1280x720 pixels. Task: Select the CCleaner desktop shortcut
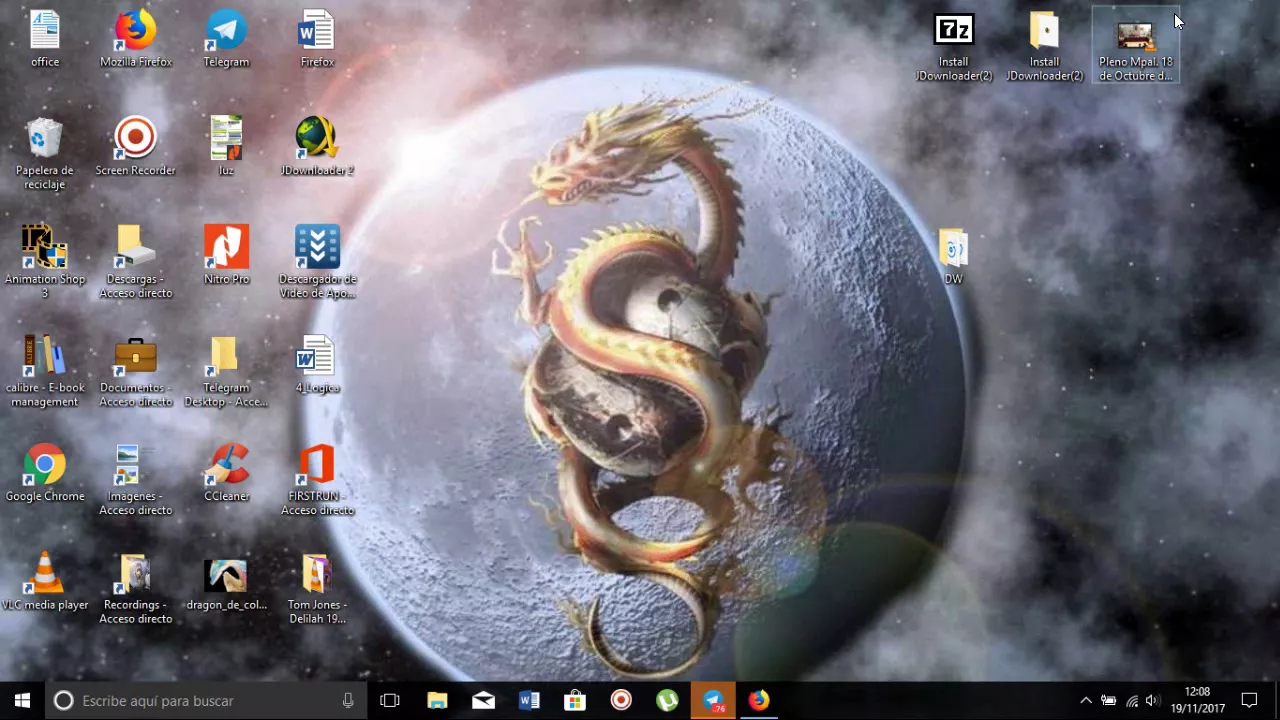(226, 473)
